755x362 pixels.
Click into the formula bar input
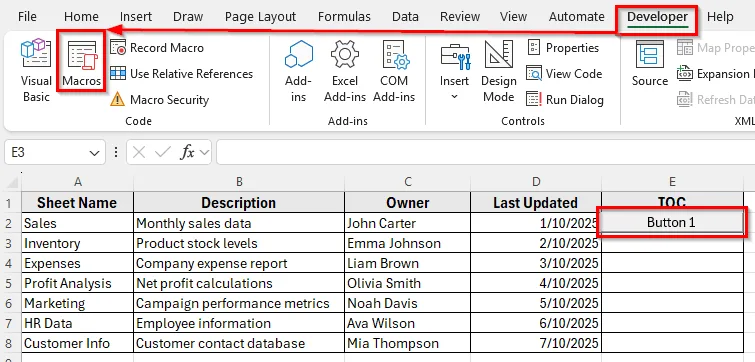pyautogui.click(x=485, y=153)
